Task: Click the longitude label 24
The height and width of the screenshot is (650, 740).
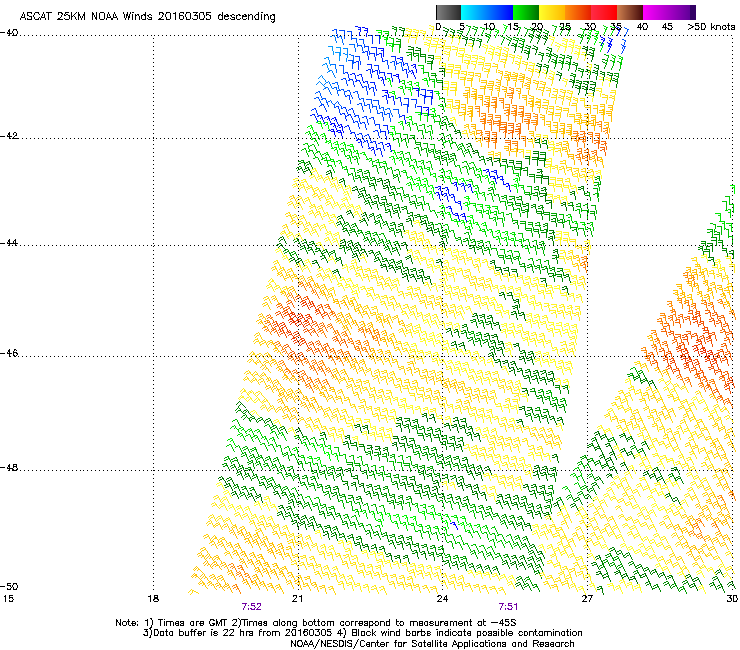Action: tap(442, 599)
